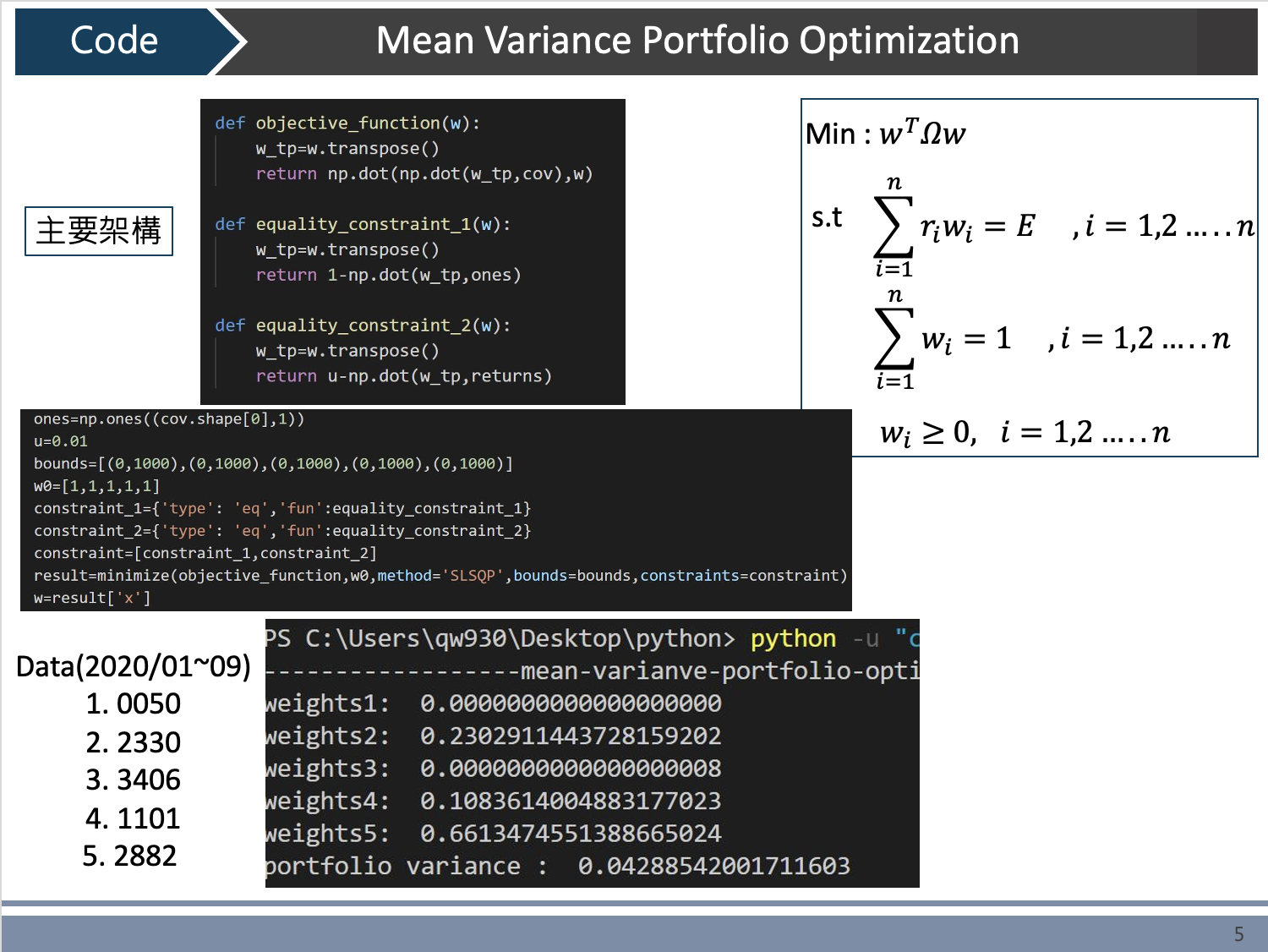Click the bounds list definition line
The width and height of the screenshot is (1268, 952).
[271, 463]
